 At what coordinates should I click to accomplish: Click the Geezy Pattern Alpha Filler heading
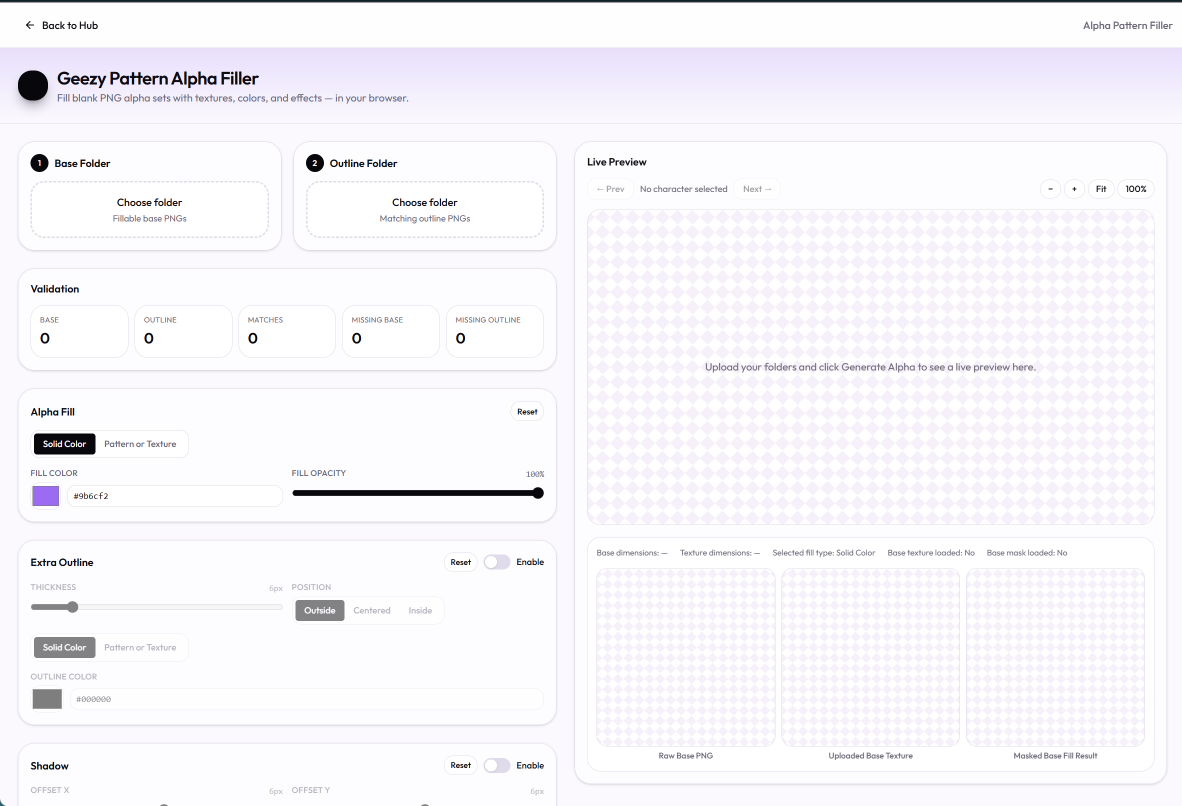point(158,78)
